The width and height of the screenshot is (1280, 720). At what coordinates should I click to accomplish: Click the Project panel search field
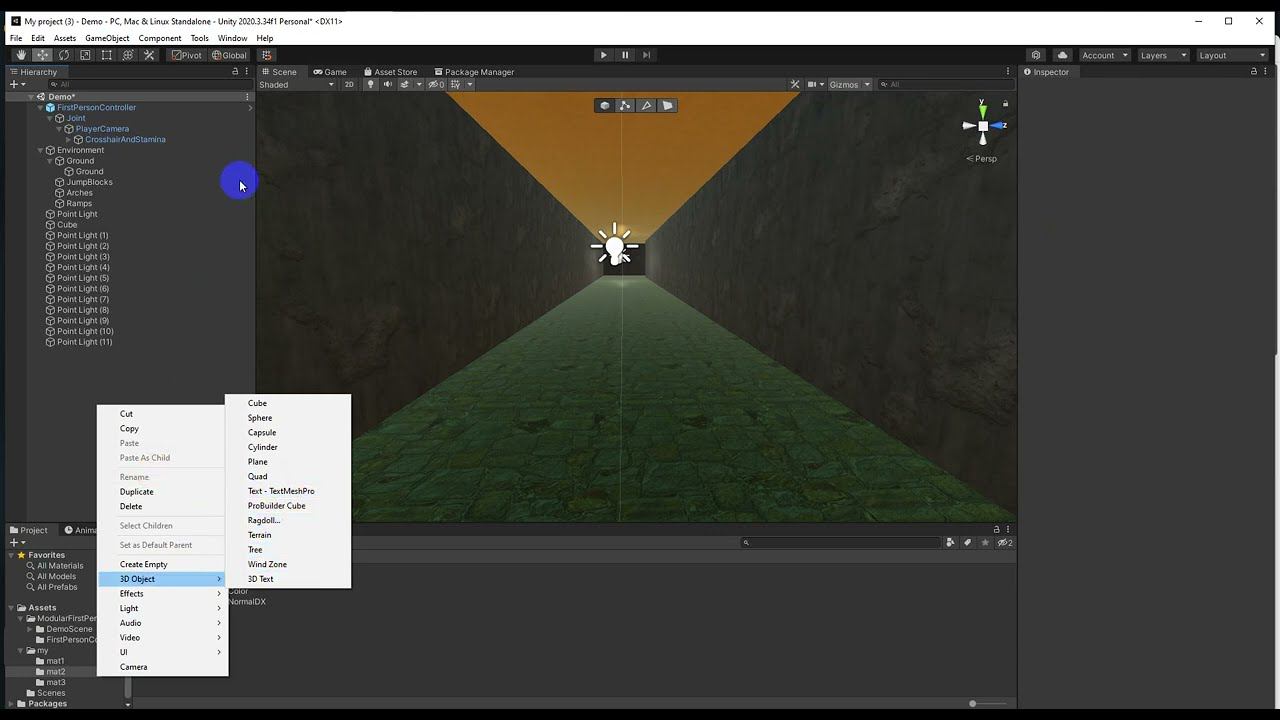click(x=842, y=543)
